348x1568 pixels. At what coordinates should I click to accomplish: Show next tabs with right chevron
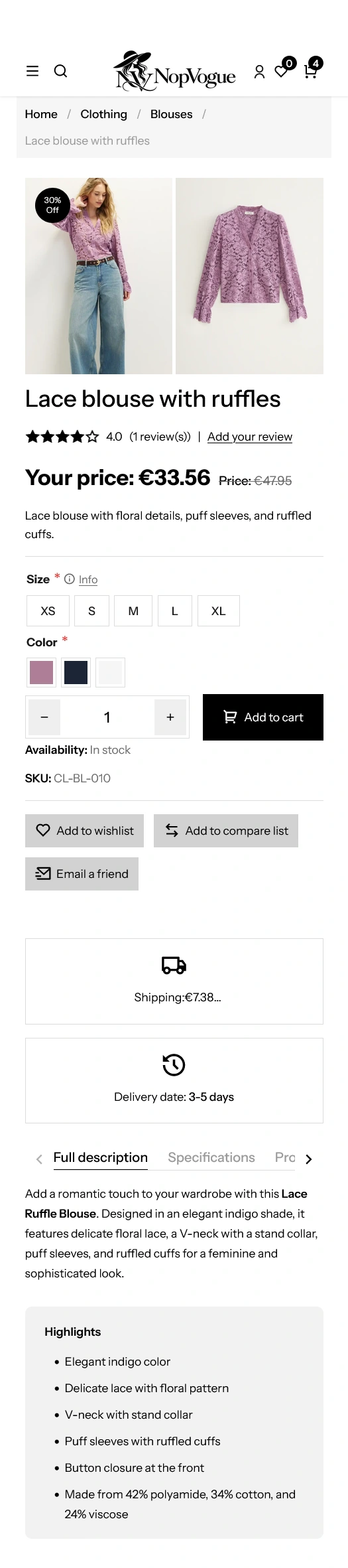coord(308,1159)
